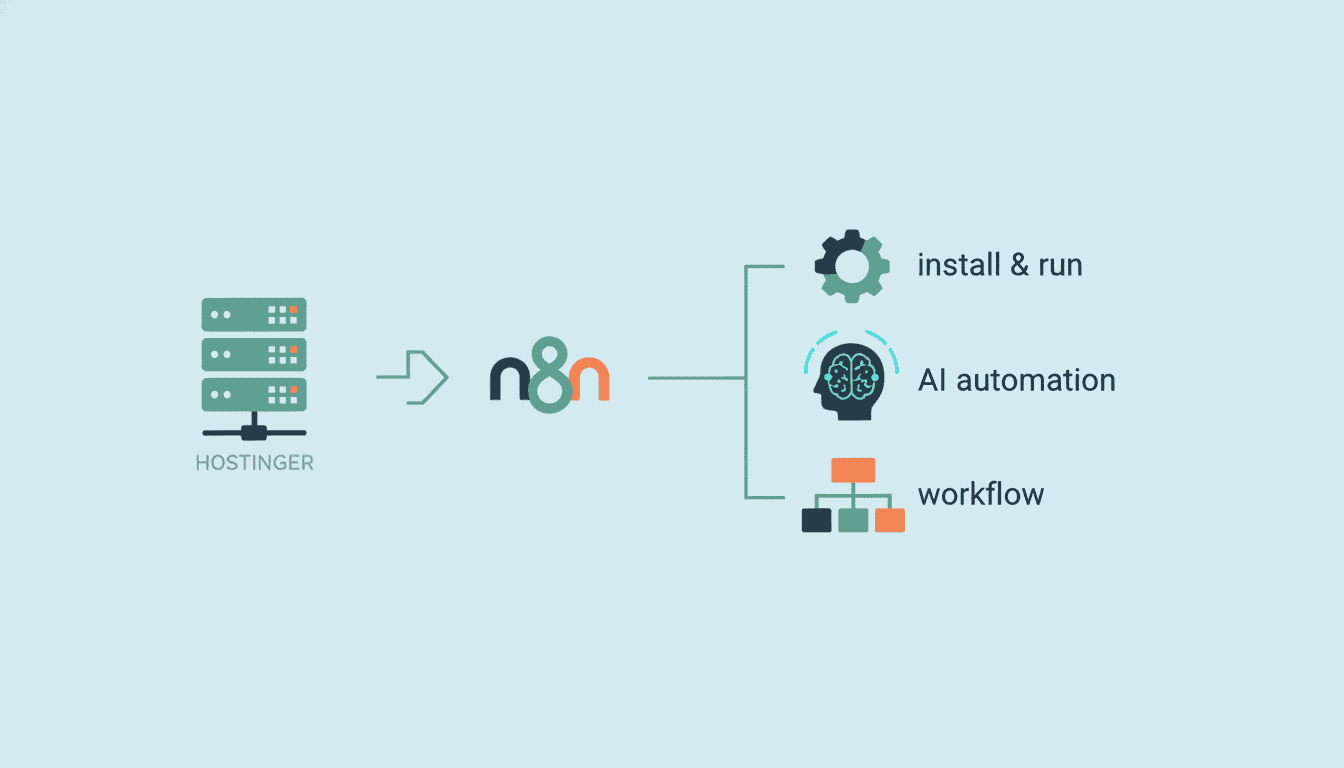This screenshot has width=1344, height=768.
Task: Click the workflow flowchart icon
Action: tap(851, 495)
